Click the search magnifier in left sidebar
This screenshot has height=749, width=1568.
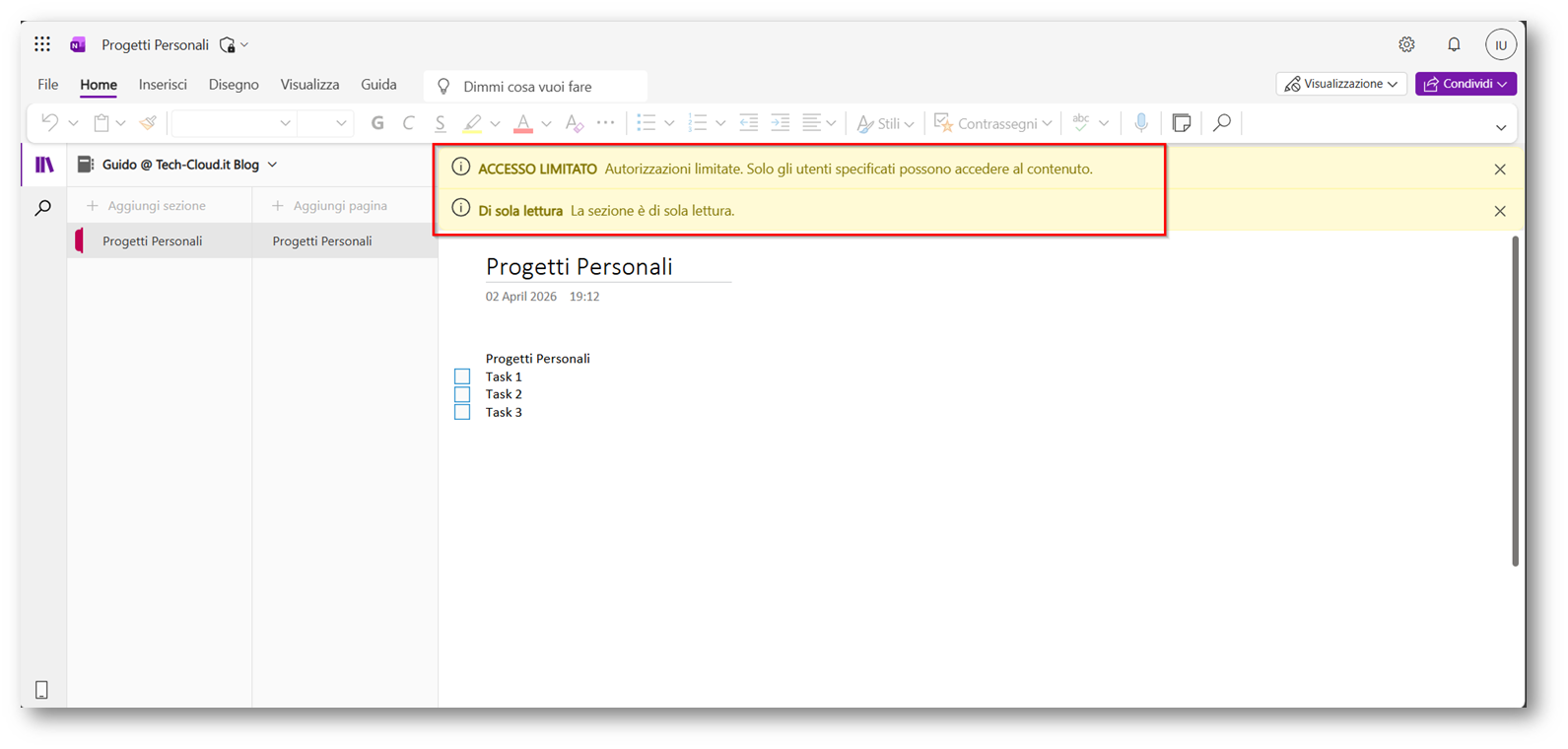(43, 208)
